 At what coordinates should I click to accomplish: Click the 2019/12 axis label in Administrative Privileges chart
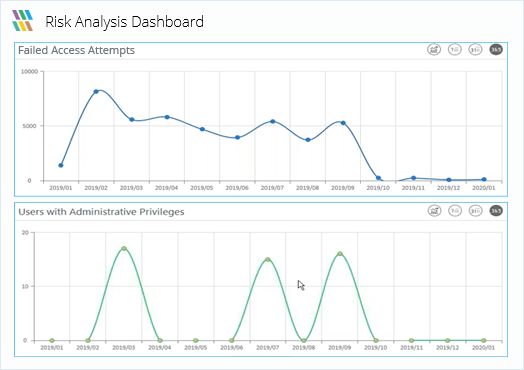(447, 348)
